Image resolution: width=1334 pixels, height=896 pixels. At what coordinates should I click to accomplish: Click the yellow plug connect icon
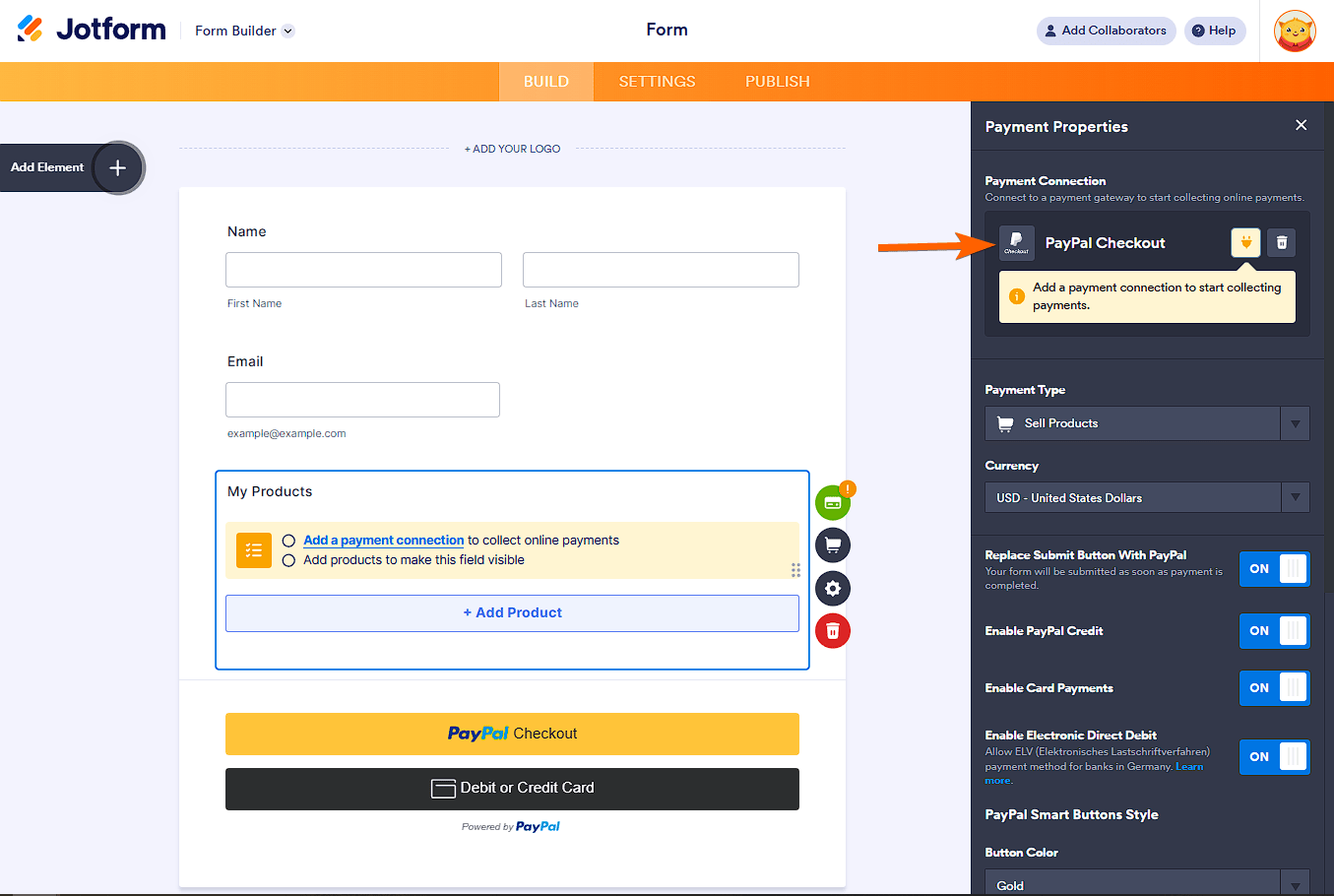[1245, 242]
